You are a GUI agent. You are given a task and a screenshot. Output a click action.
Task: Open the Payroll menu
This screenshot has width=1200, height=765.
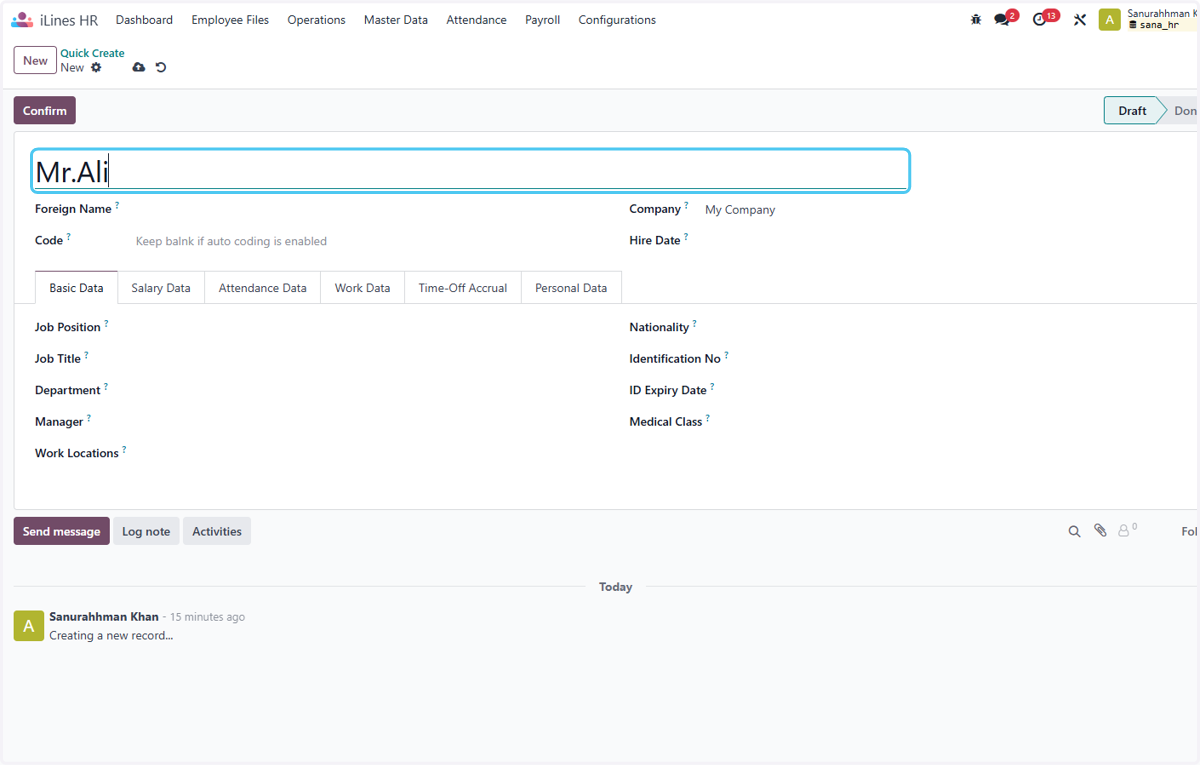click(x=542, y=20)
